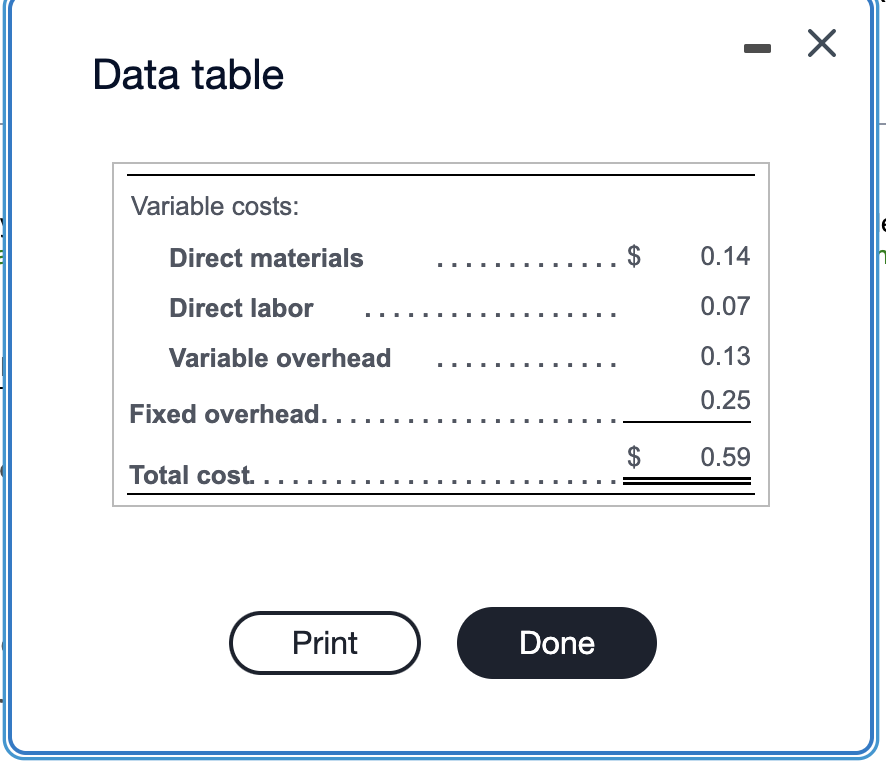Click the Done button
This screenshot has height=762, width=886.
(556, 643)
